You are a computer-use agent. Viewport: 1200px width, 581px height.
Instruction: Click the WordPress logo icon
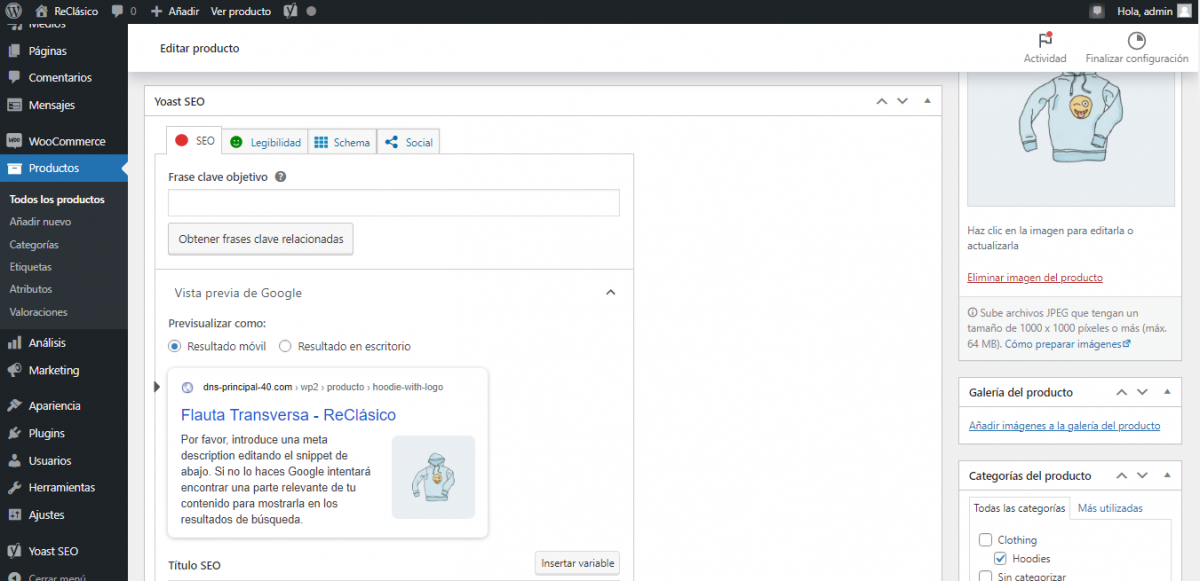pyautogui.click(x=14, y=11)
